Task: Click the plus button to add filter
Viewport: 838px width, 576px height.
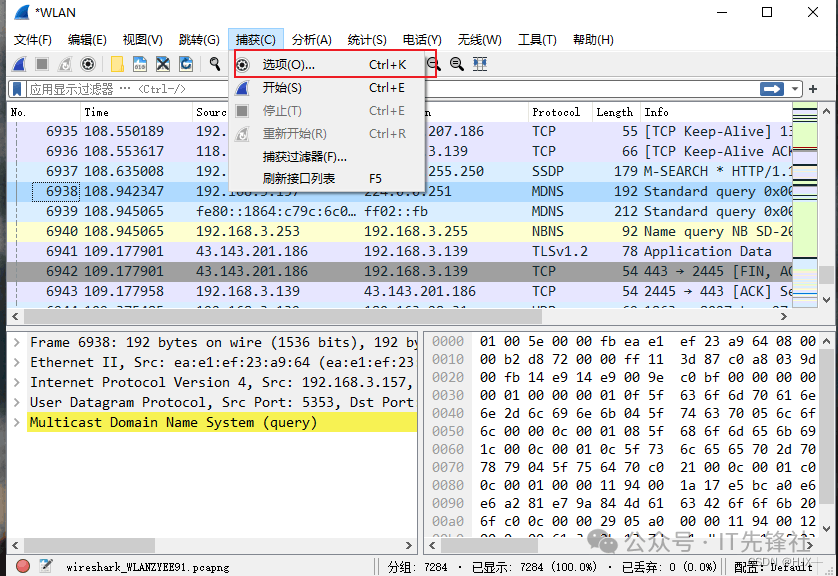Action: click(813, 89)
